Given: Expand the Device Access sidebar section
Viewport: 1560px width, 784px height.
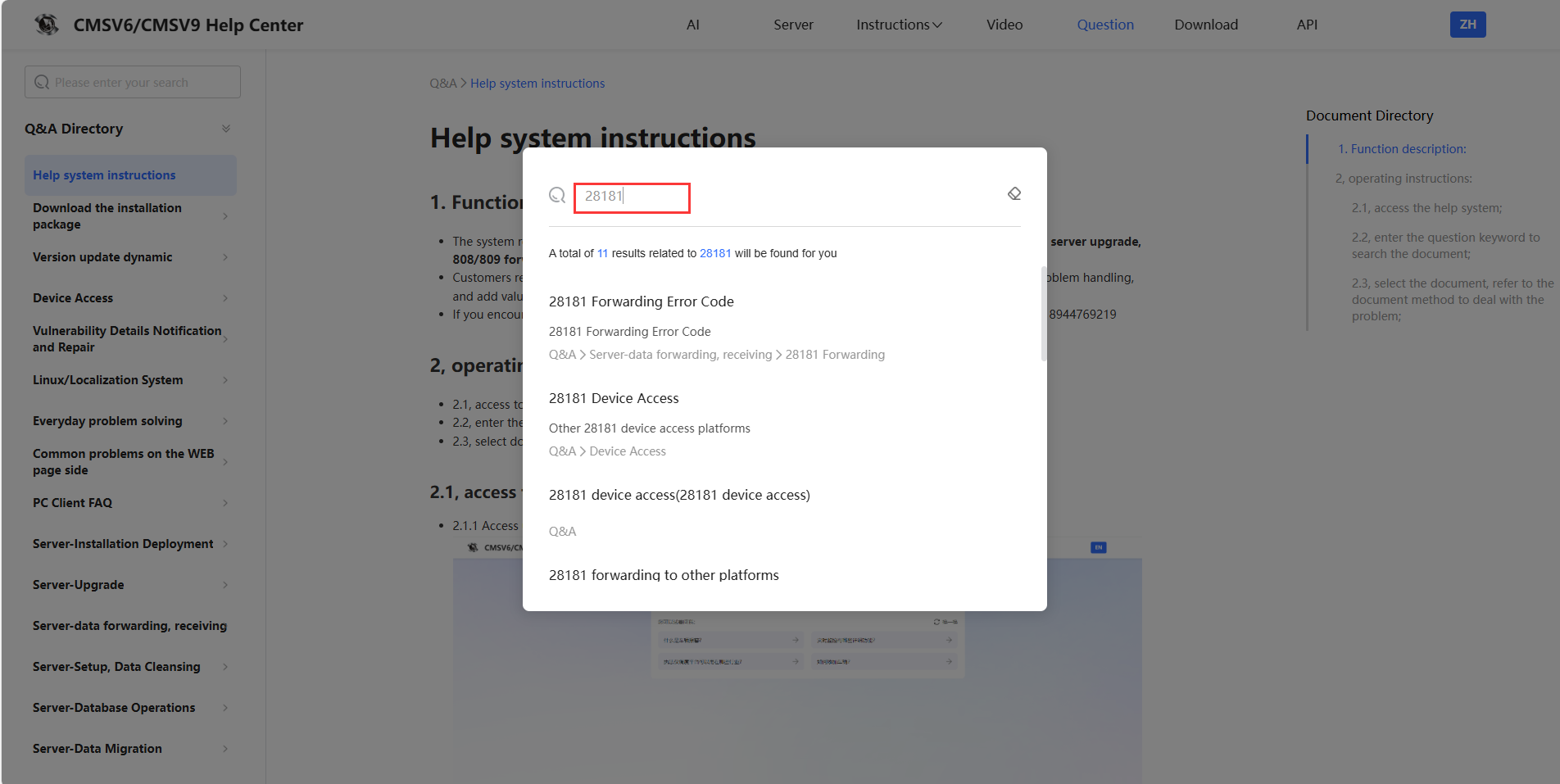Looking at the screenshot, I should coord(131,297).
